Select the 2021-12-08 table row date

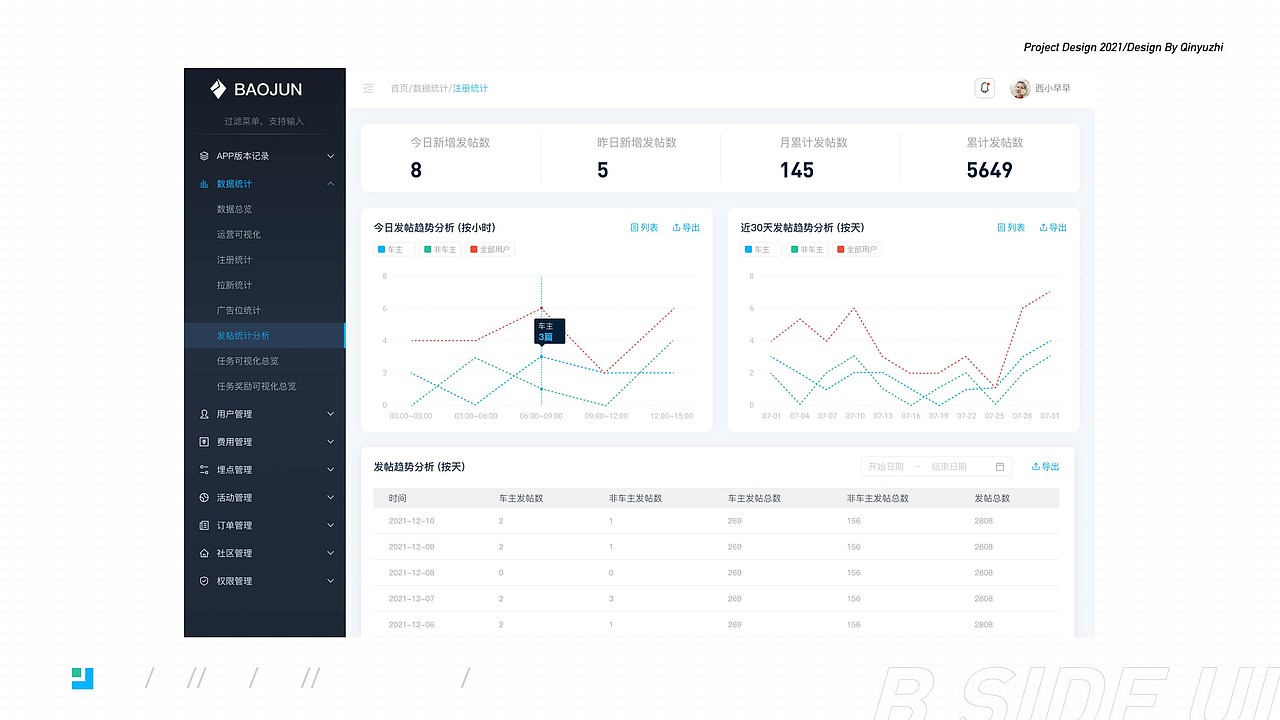411,573
